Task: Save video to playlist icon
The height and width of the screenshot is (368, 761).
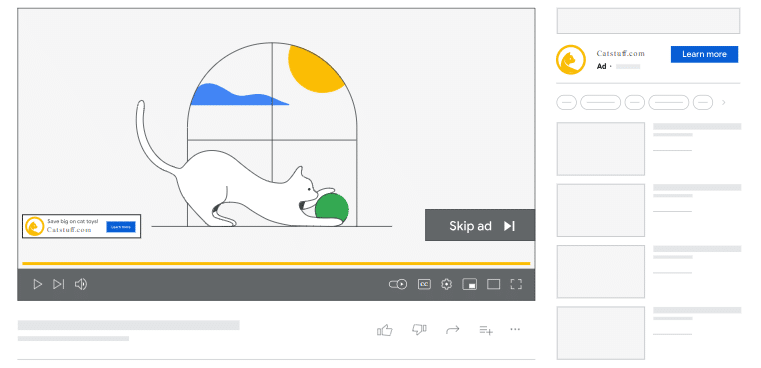Action: pyautogui.click(x=486, y=330)
